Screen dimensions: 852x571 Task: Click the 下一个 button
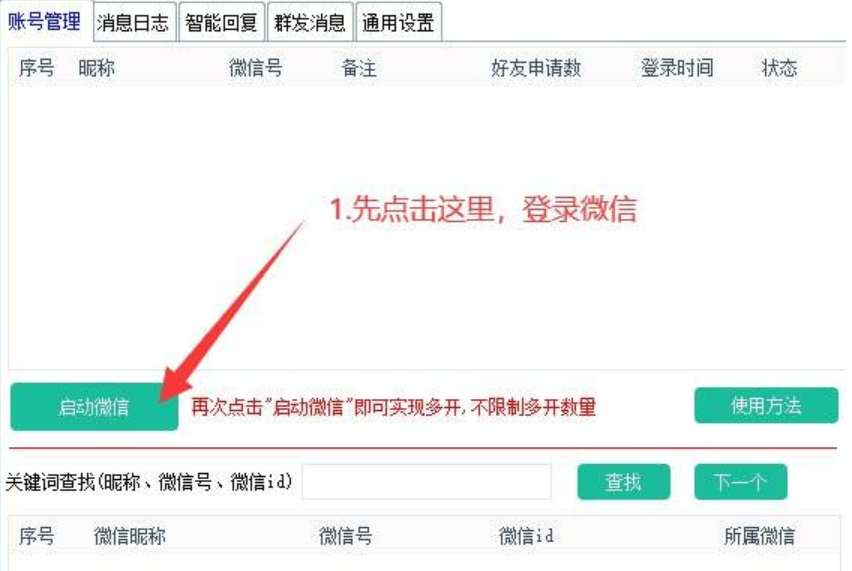[x=740, y=482]
